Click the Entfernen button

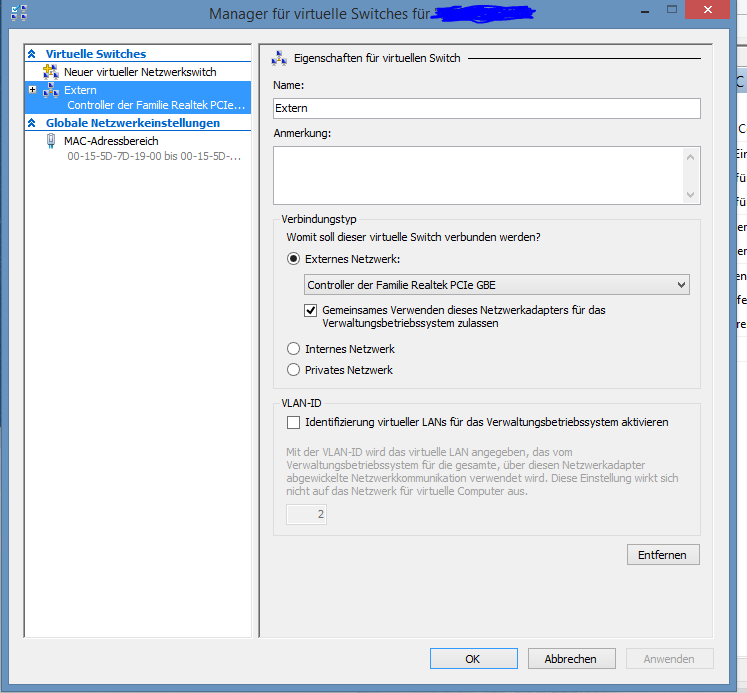click(x=663, y=555)
